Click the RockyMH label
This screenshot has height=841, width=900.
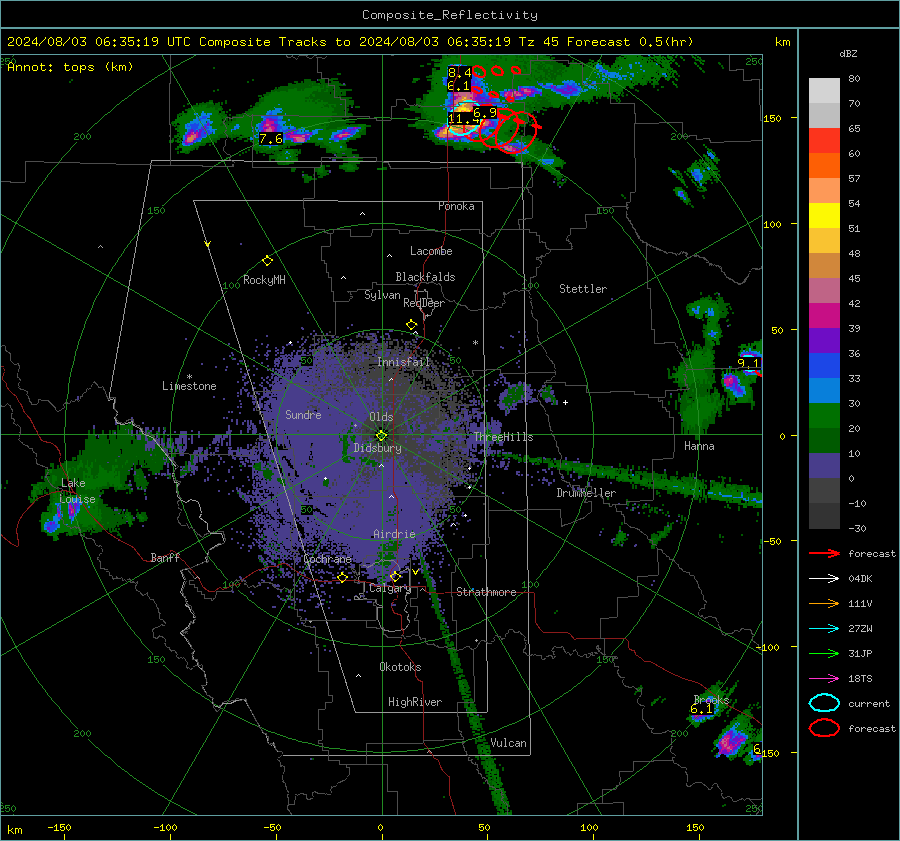point(264,280)
